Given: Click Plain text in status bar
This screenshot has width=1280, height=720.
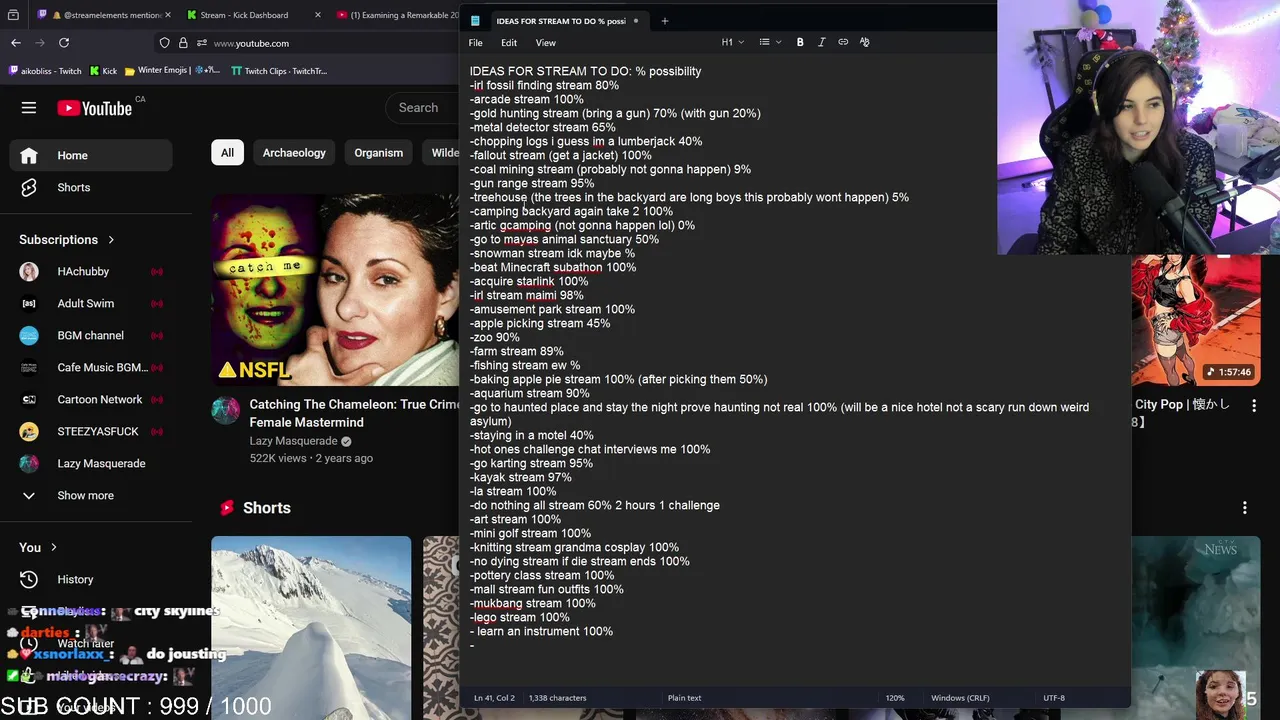Looking at the screenshot, I should (684, 698).
